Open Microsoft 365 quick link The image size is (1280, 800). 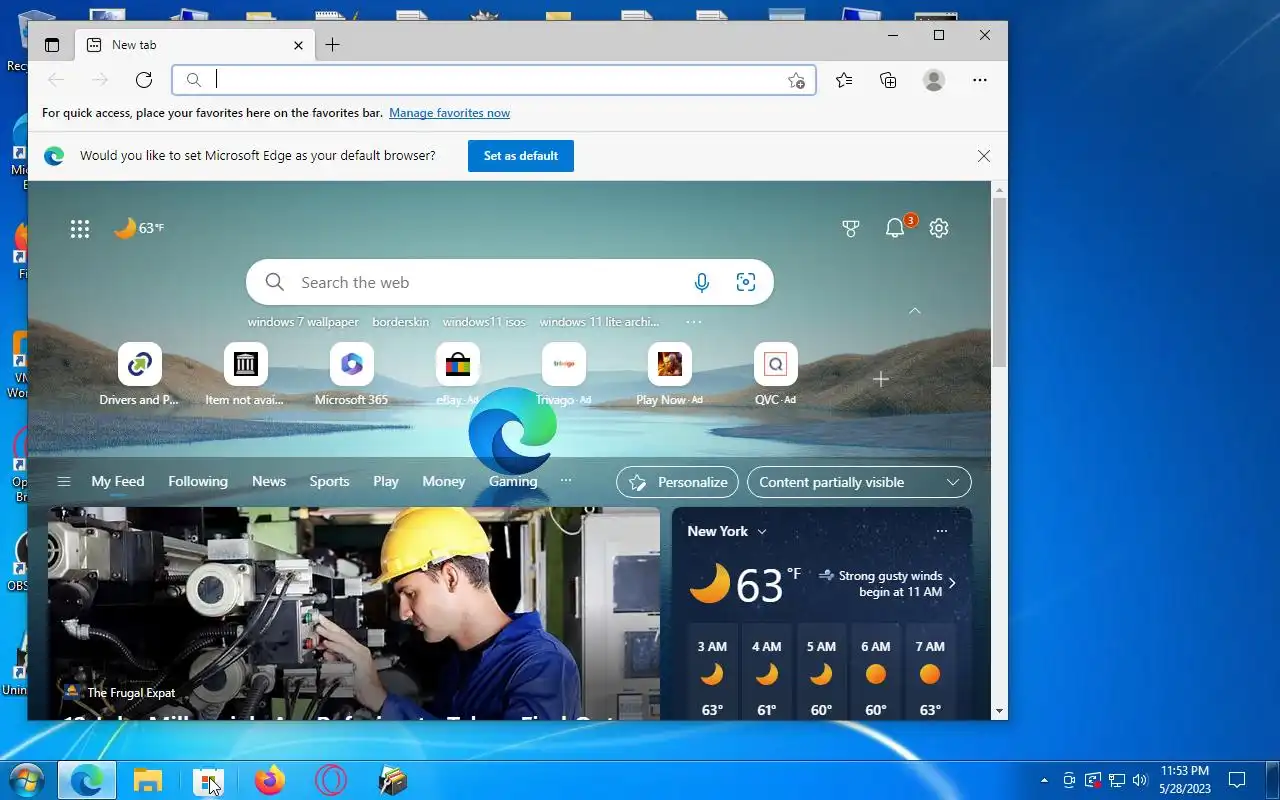tap(351, 375)
